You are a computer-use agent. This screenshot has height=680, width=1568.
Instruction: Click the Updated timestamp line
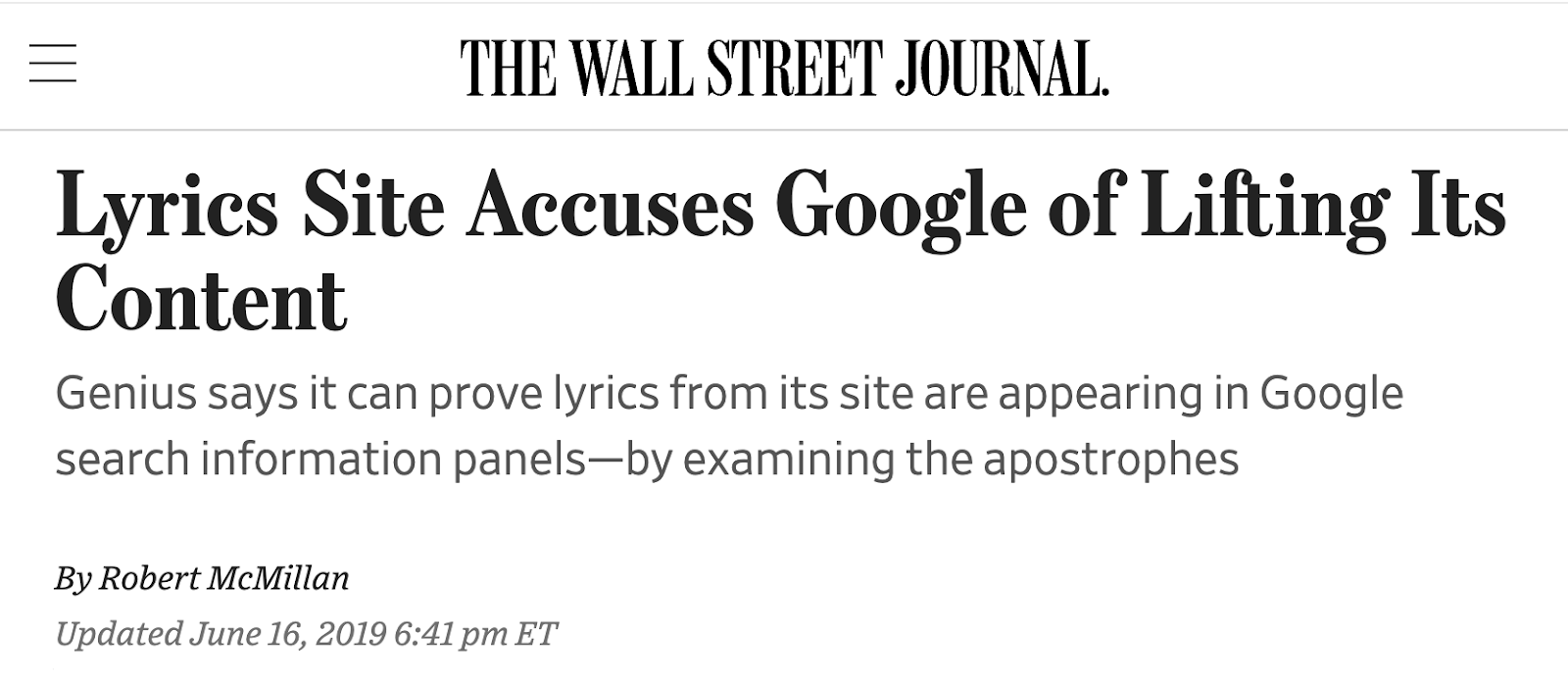pyautogui.click(x=306, y=634)
